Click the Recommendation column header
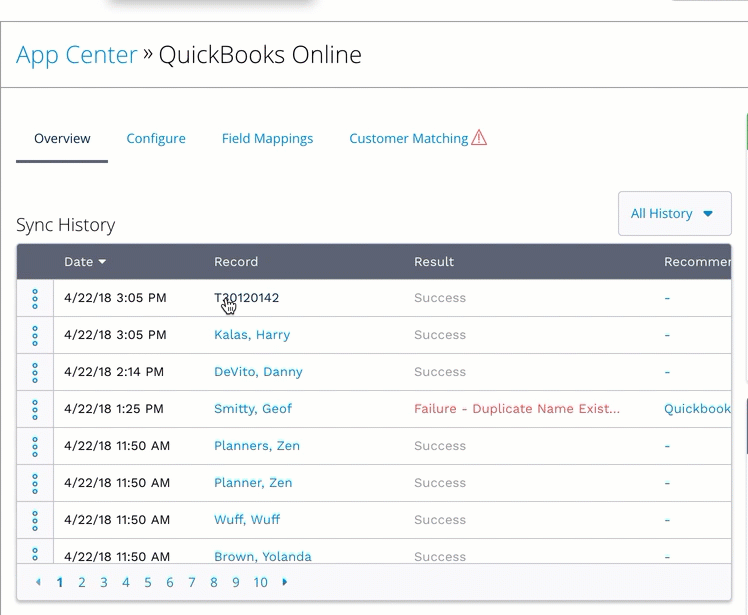Viewport: 748px width, 615px height. click(x=697, y=261)
